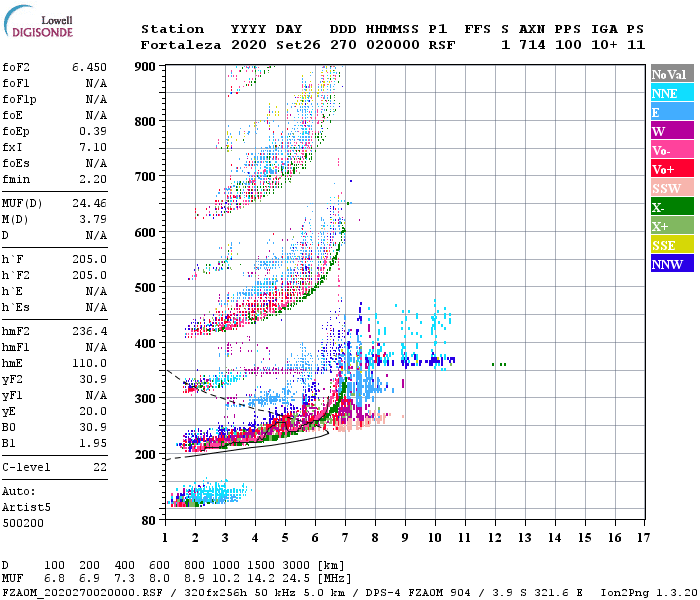Click the FZA0M_2020270020000.RSF filename
Image resolution: width=700 pixels, height=600 pixels.
pyautogui.click(x=82, y=593)
